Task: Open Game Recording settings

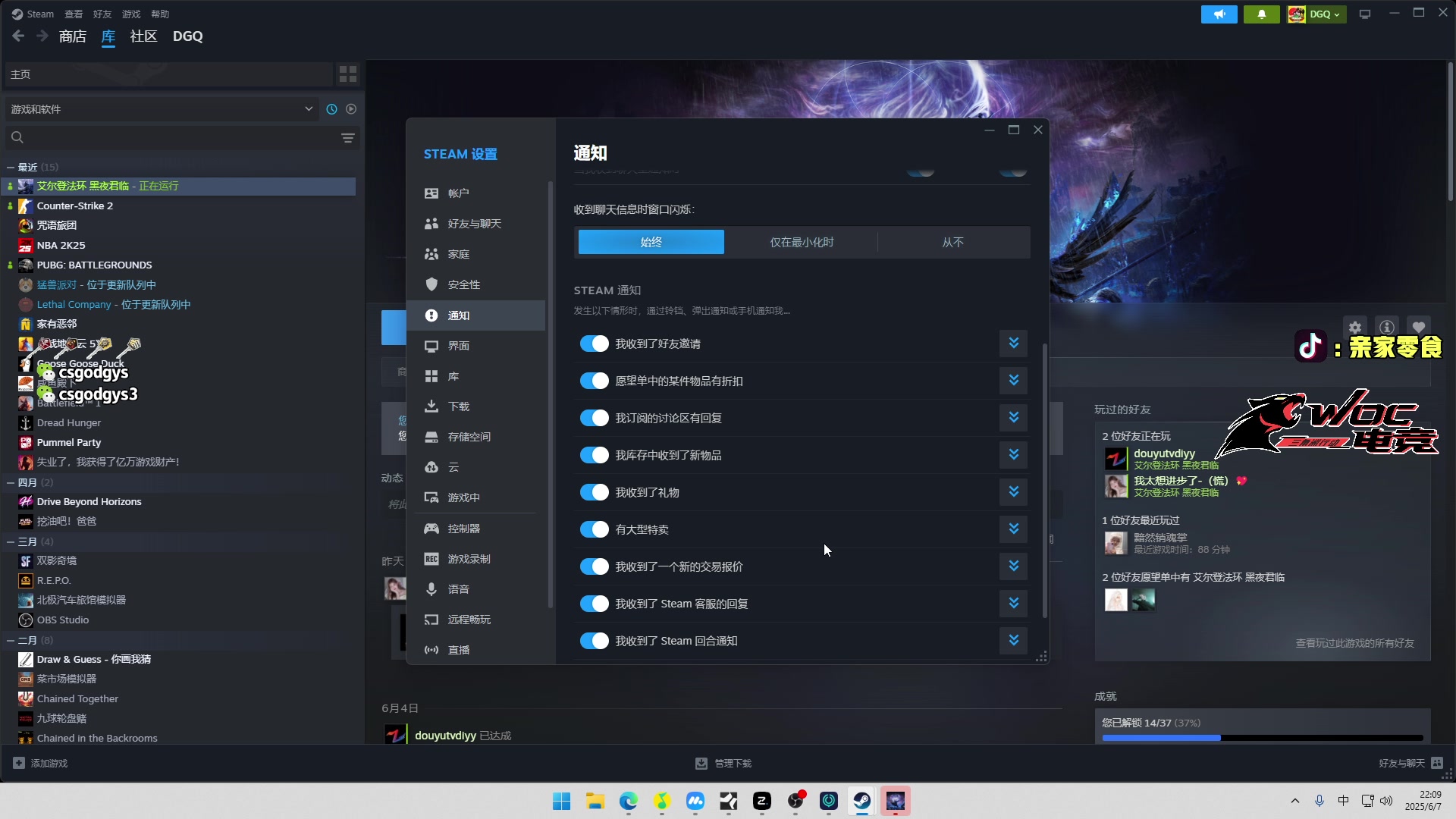Action: click(475, 559)
